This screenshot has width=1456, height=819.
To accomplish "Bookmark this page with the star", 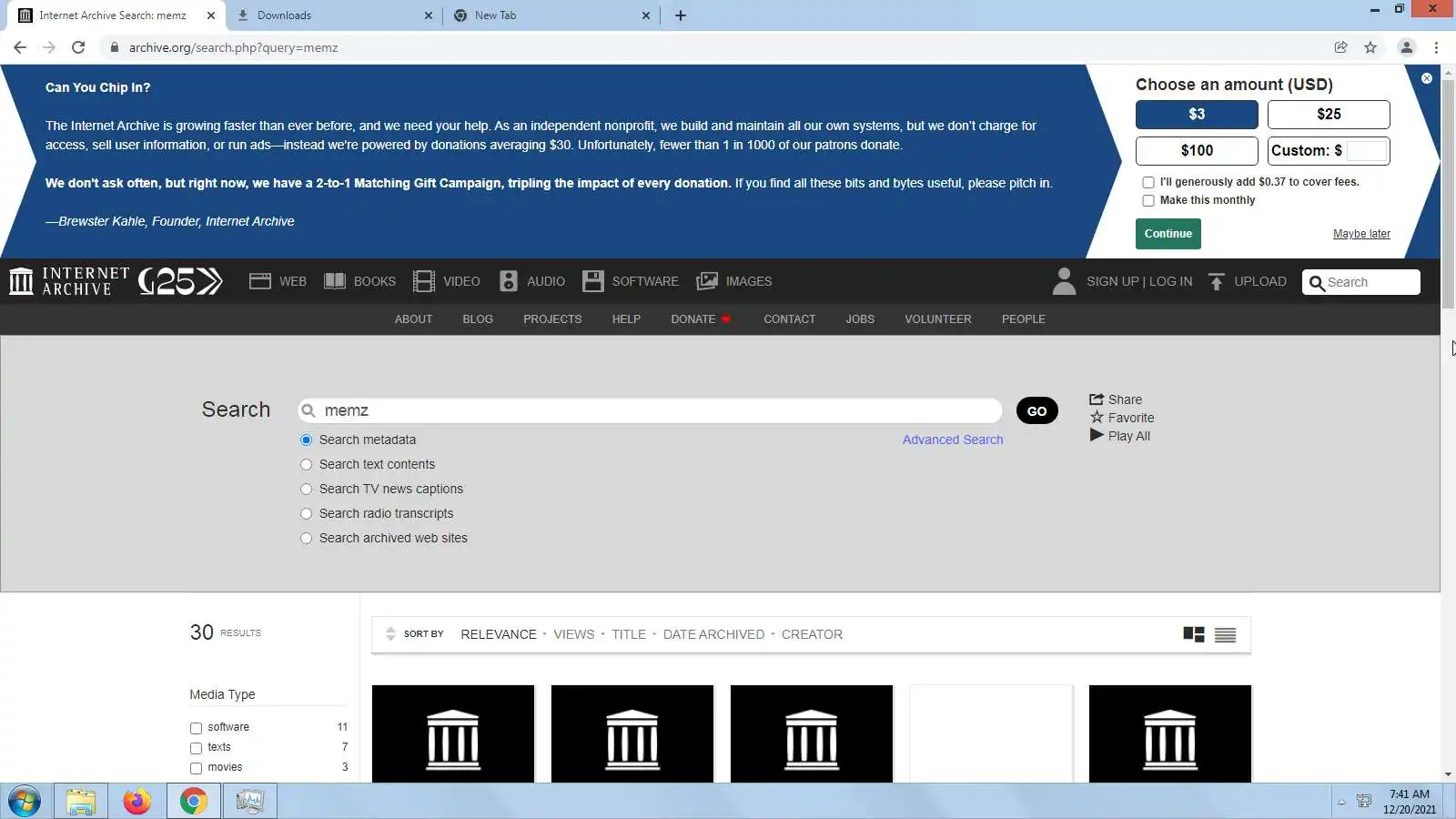I will click(1370, 47).
